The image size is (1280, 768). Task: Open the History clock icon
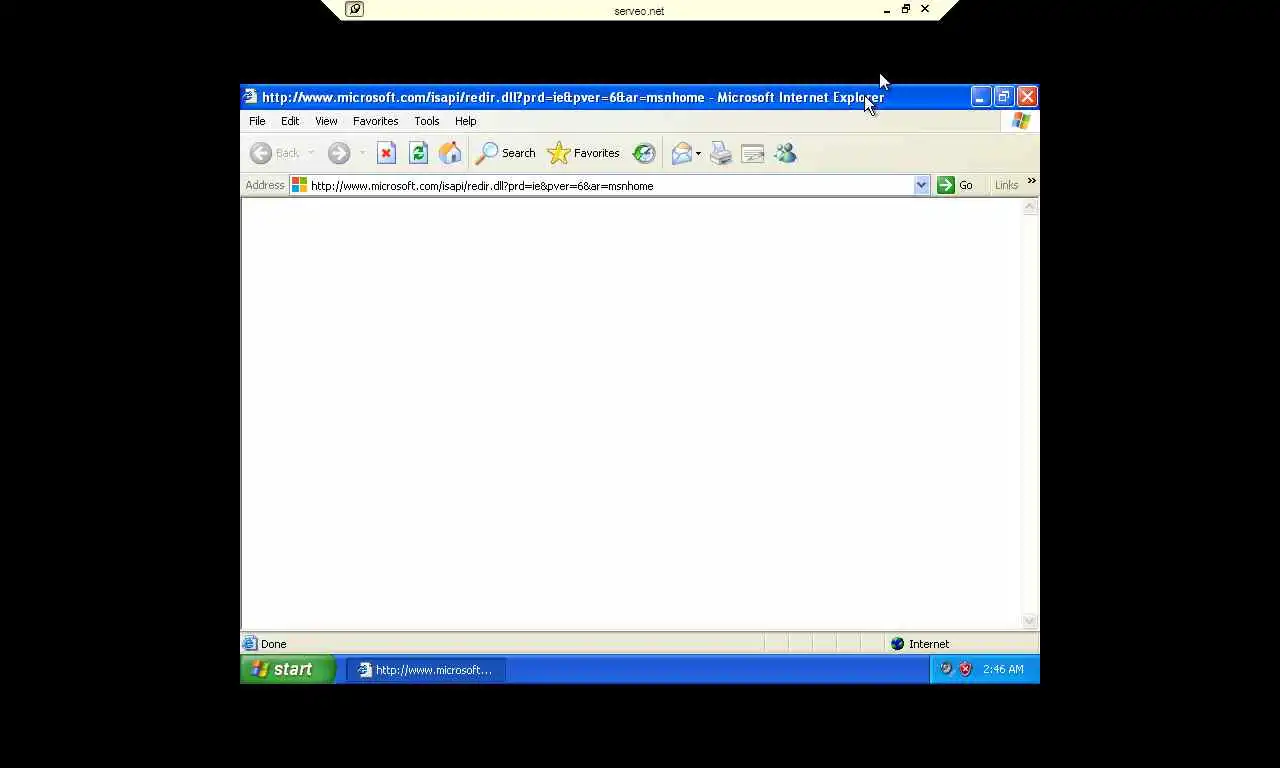(x=644, y=153)
